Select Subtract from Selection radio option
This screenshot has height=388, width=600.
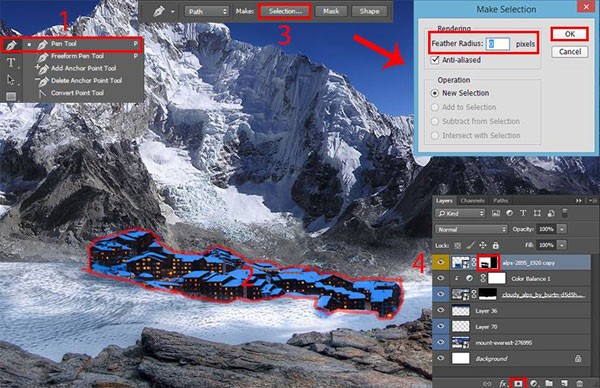coord(435,121)
